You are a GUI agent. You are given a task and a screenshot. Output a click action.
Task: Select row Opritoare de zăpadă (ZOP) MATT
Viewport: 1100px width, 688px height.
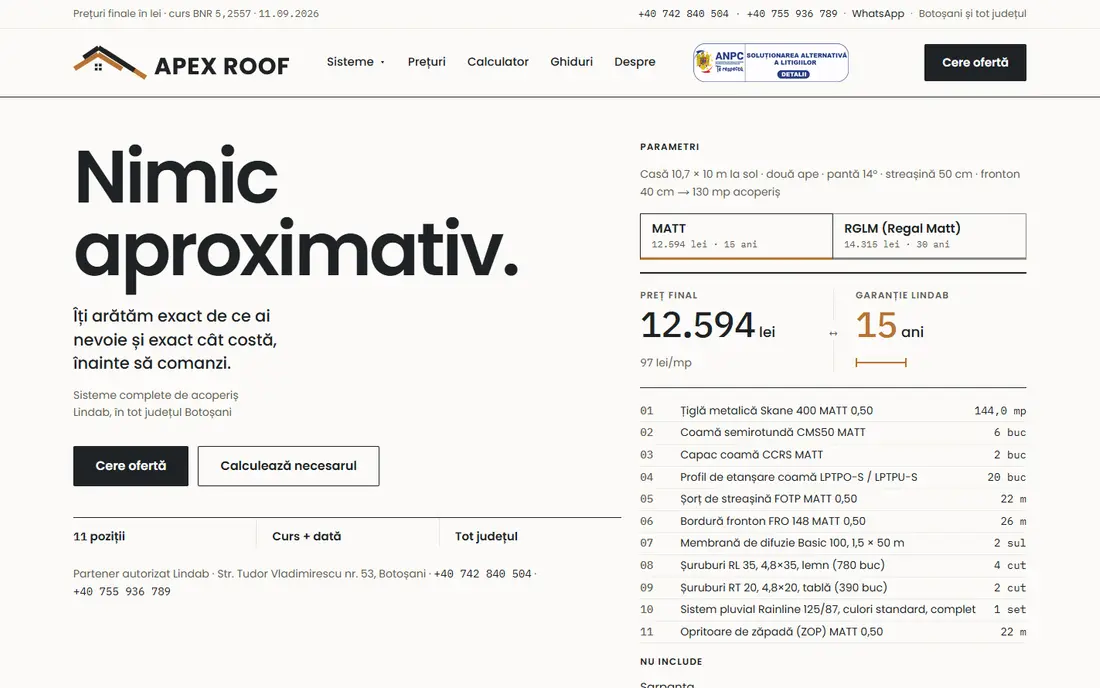click(833, 632)
